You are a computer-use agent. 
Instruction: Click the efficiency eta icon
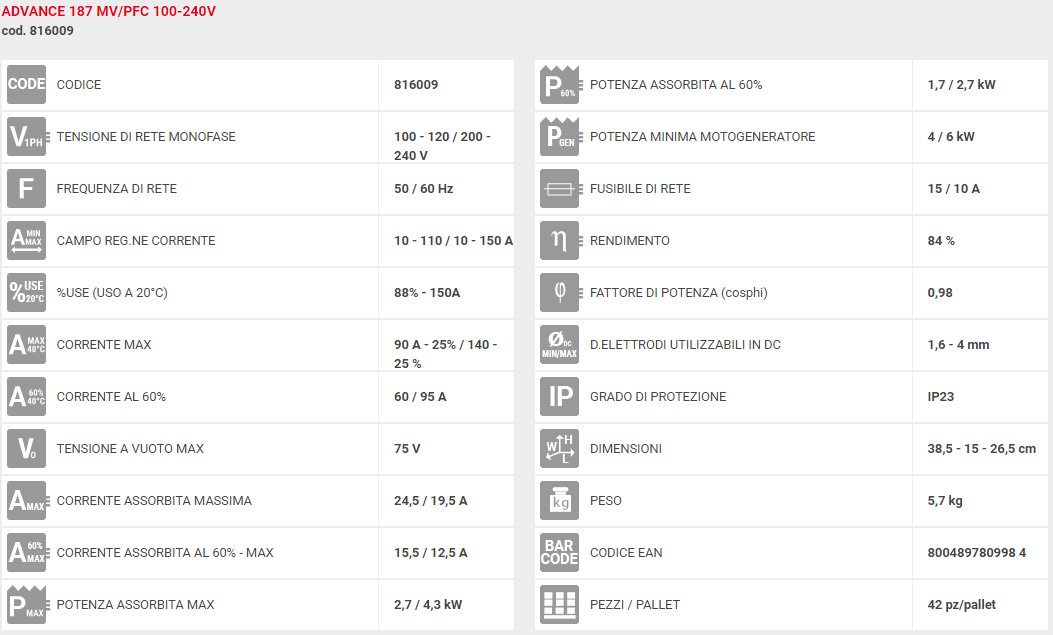click(x=561, y=240)
